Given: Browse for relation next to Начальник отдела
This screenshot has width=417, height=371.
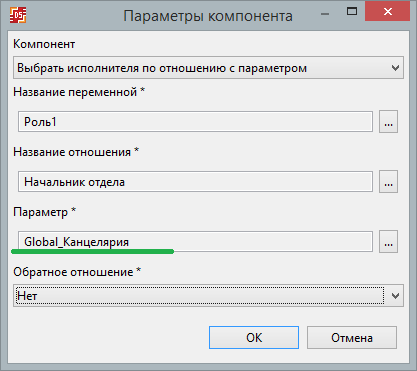Looking at the screenshot, I should [x=388, y=182].
